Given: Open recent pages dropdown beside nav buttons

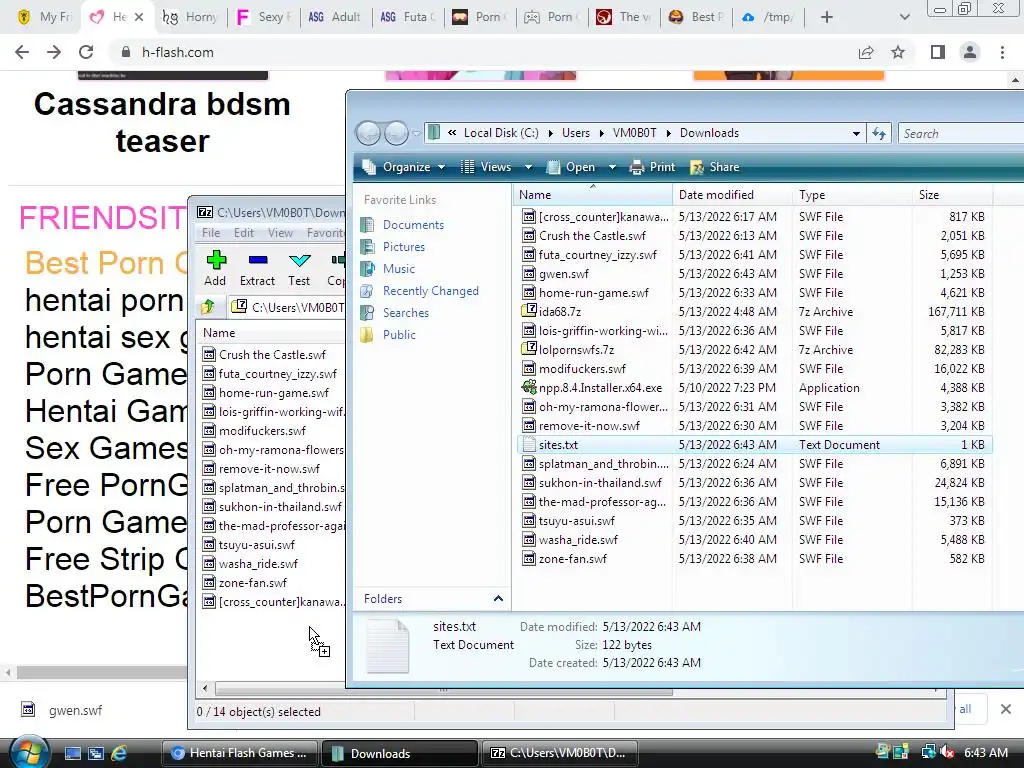Looking at the screenshot, I should click(x=417, y=133).
